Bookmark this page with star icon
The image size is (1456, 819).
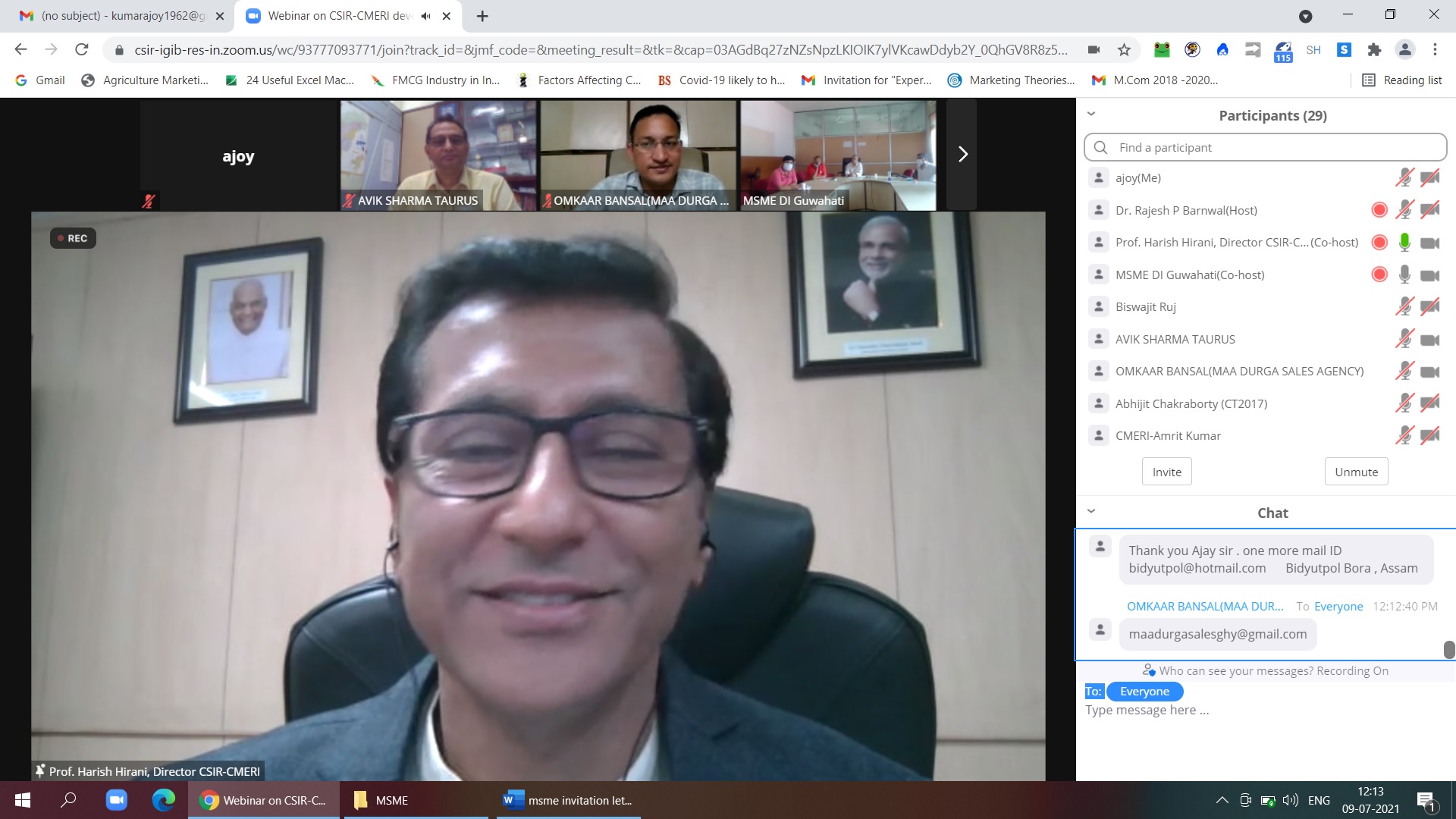[x=1124, y=50]
